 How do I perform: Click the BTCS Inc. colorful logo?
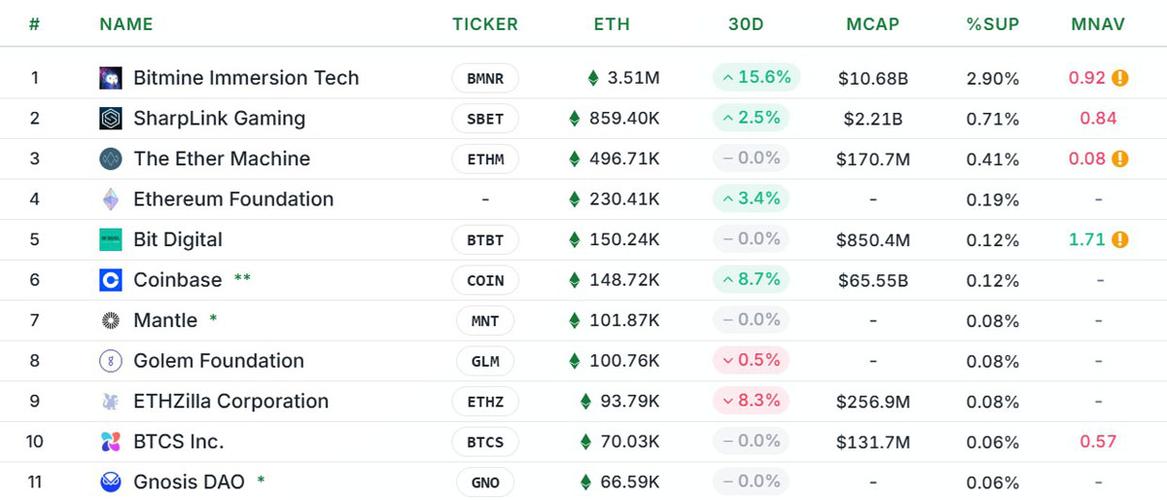[x=111, y=442]
